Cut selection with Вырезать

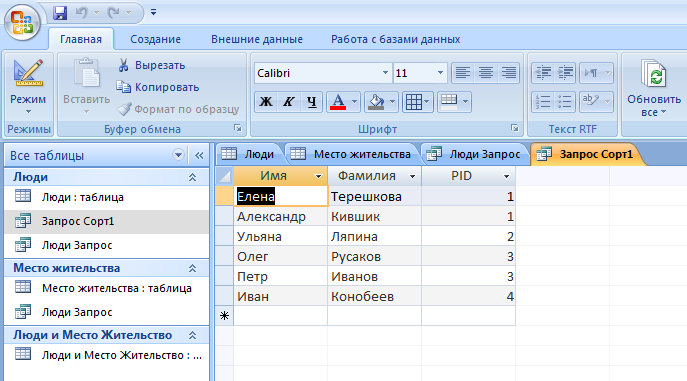(x=152, y=65)
